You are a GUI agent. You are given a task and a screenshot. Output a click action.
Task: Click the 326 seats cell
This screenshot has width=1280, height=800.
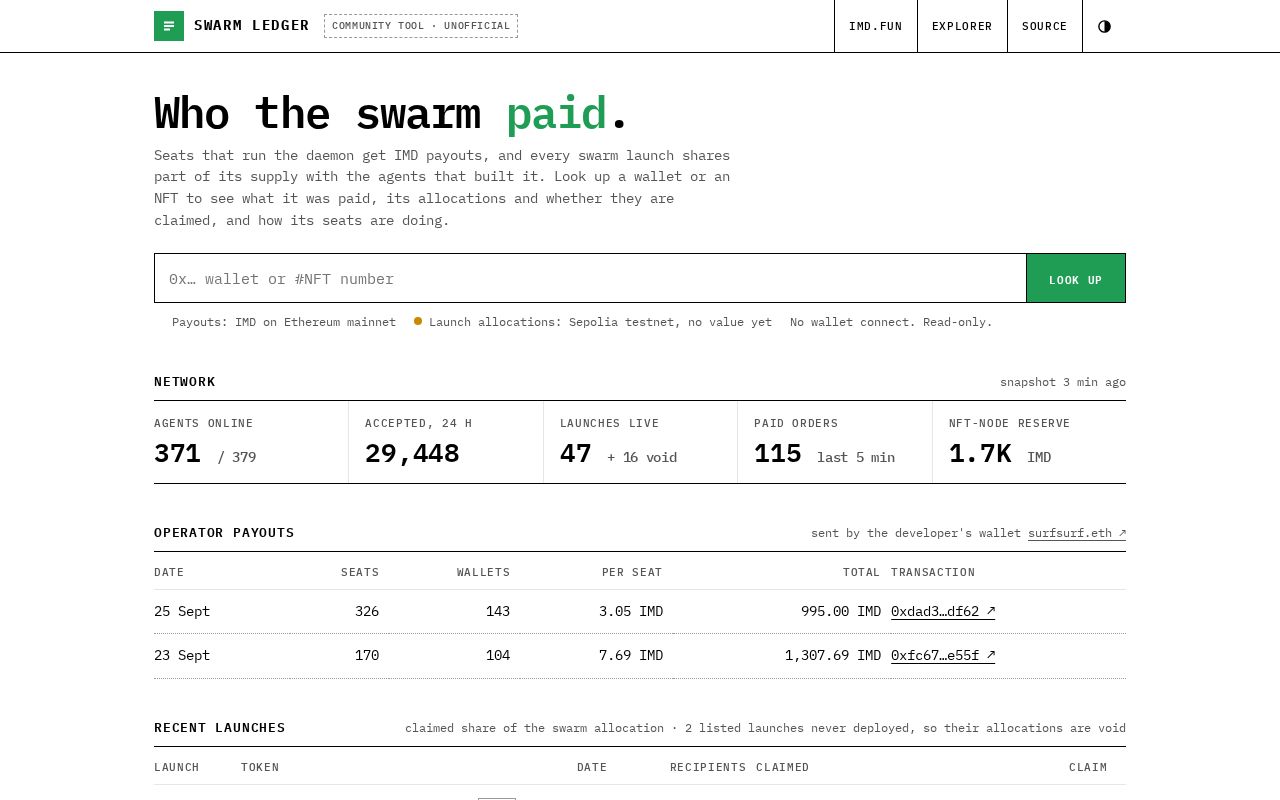367,611
